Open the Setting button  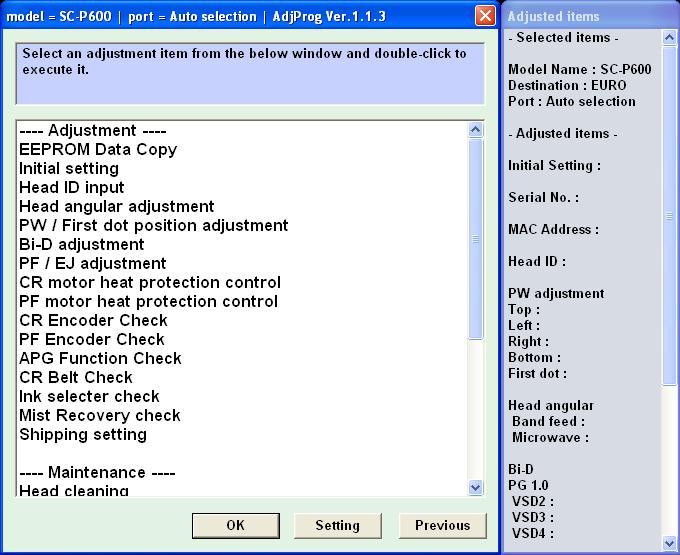click(x=337, y=525)
